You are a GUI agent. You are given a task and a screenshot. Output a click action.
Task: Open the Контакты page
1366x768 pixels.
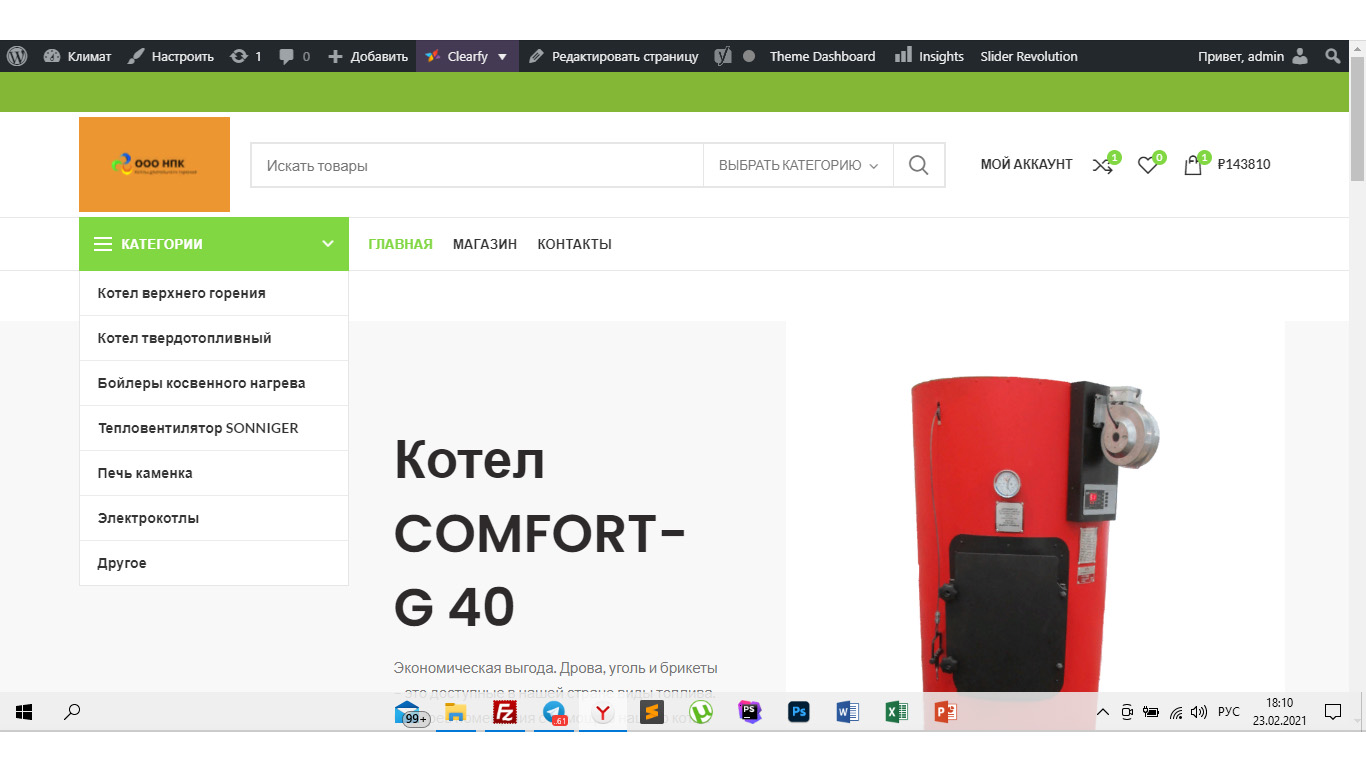coord(574,244)
